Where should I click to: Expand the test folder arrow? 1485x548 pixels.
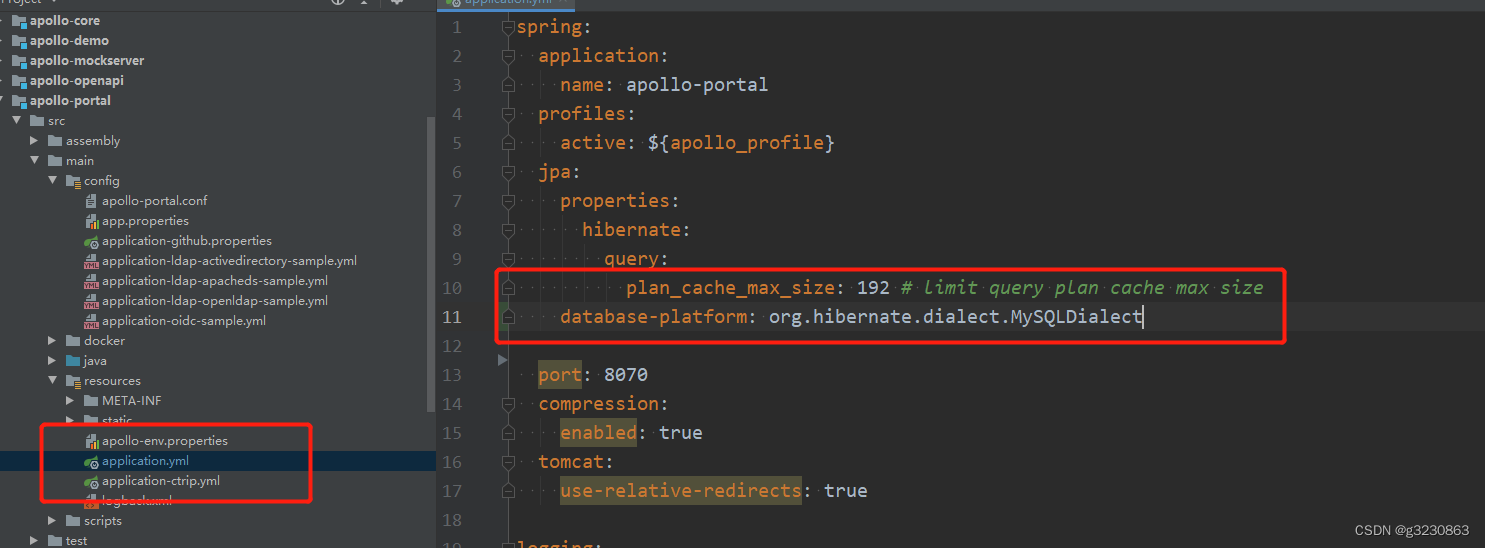point(34,540)
